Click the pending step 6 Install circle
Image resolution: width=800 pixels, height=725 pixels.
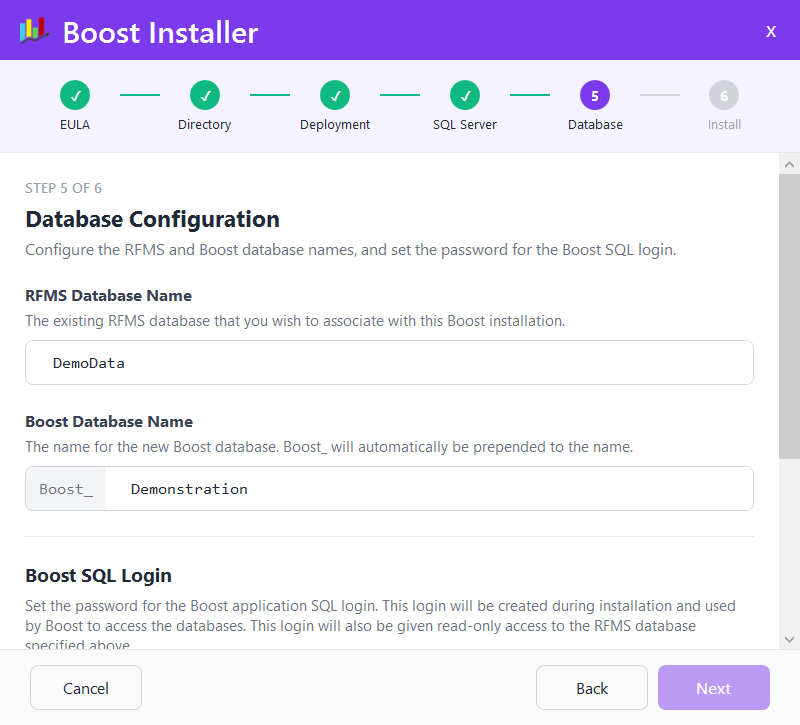[724, 95]
